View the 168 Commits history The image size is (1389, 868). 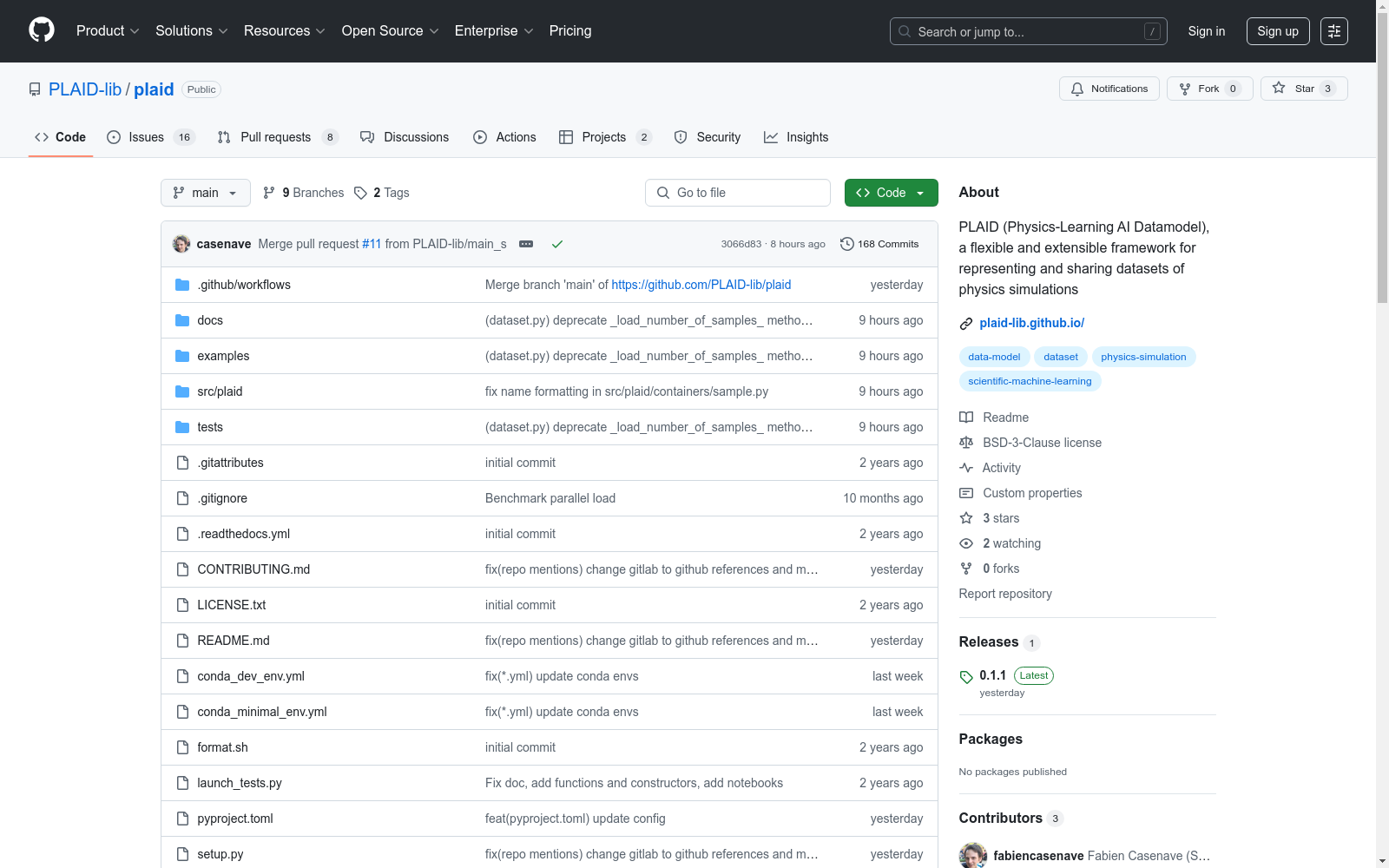coord(879,244)
